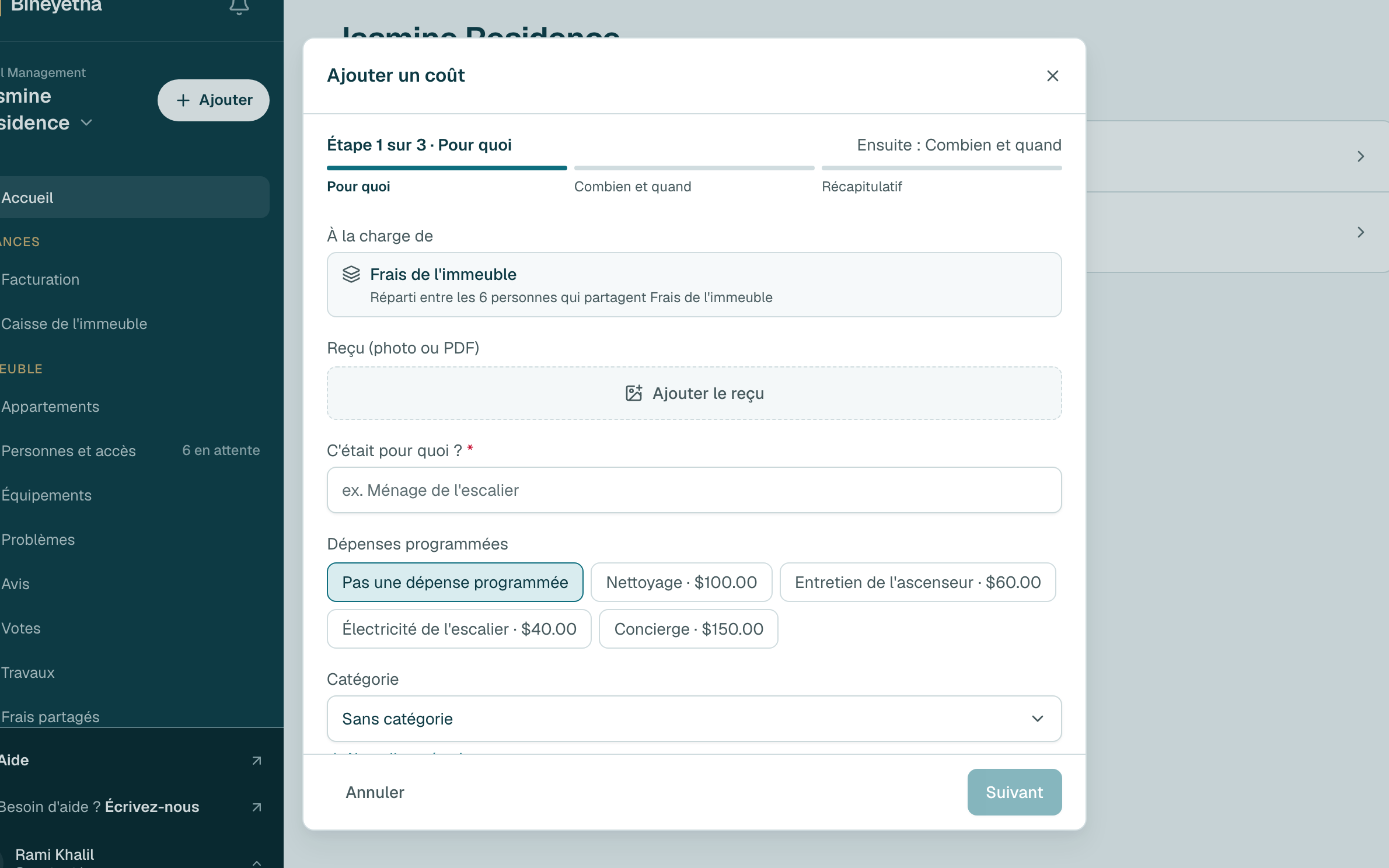1389x868 pixels.
Task: Click the image icon in Ajouter le reçu
Action: [634, 393]
